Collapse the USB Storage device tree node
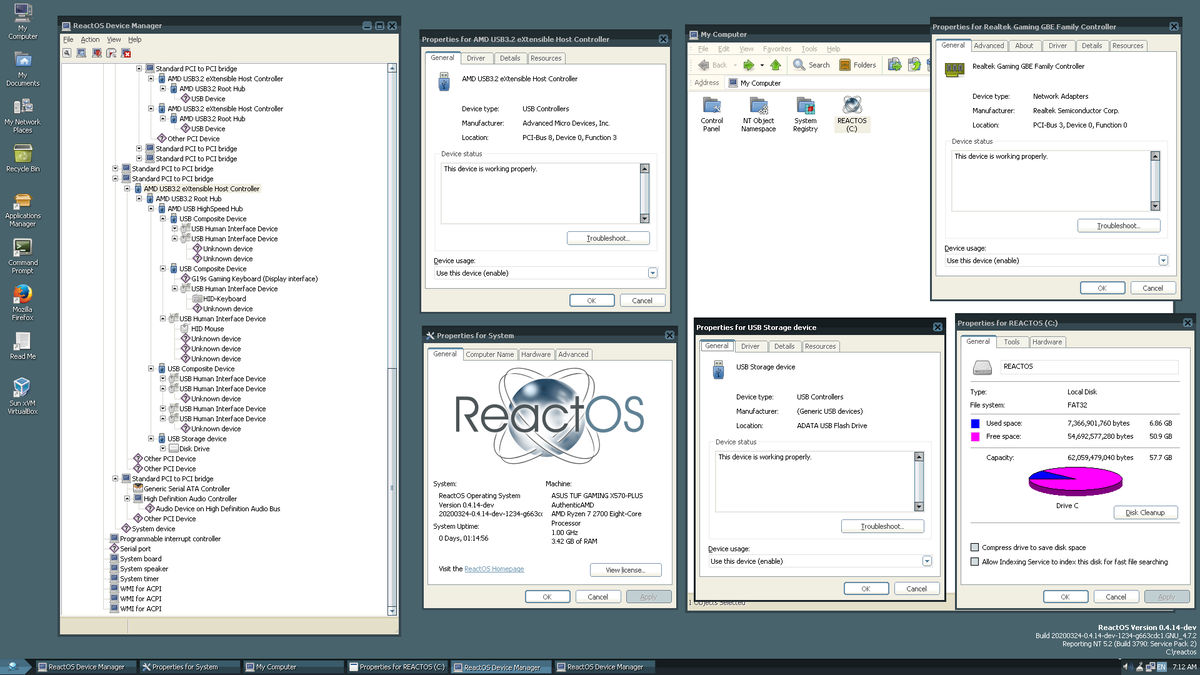 tap(150, 439)
